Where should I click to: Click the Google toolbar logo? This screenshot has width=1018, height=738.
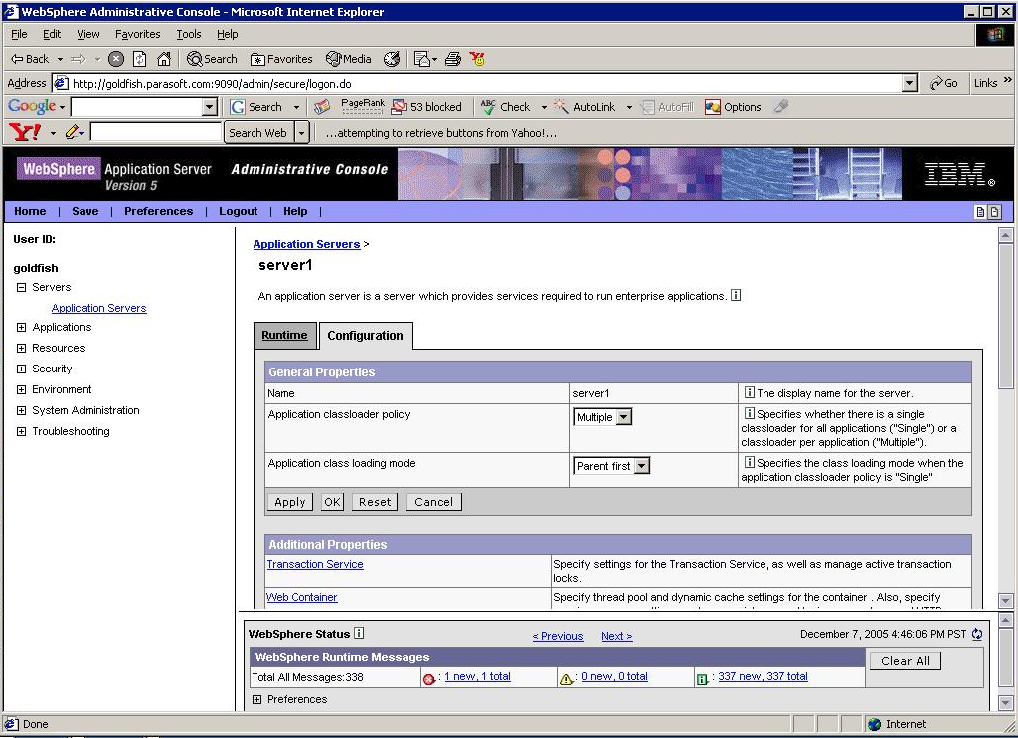click(32, 106)
